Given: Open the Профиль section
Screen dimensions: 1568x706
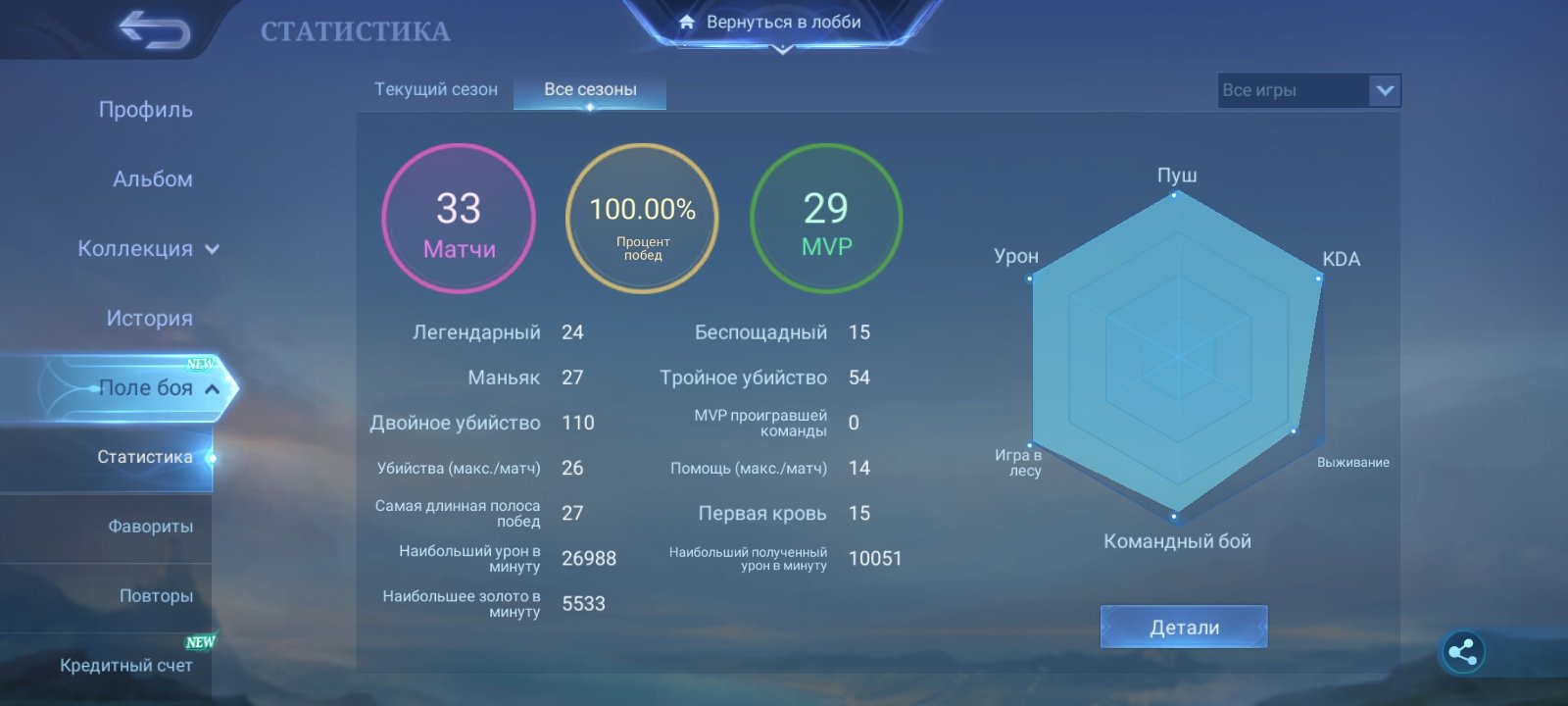Looking at the screenshot, I should tap(145, 110).
